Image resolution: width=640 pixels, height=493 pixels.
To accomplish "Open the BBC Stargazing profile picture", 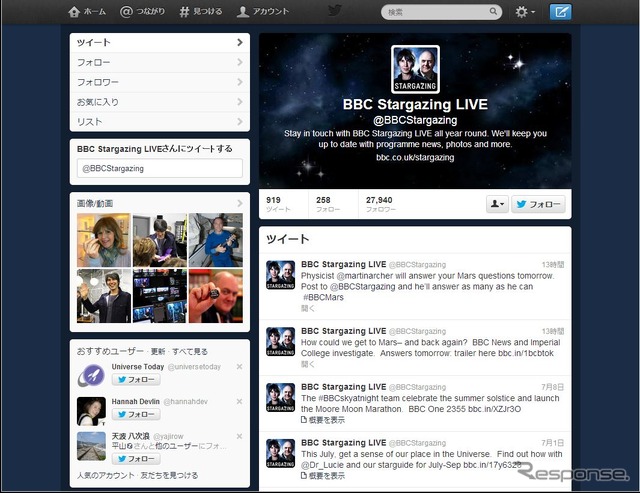I will [x=415, y=69].
